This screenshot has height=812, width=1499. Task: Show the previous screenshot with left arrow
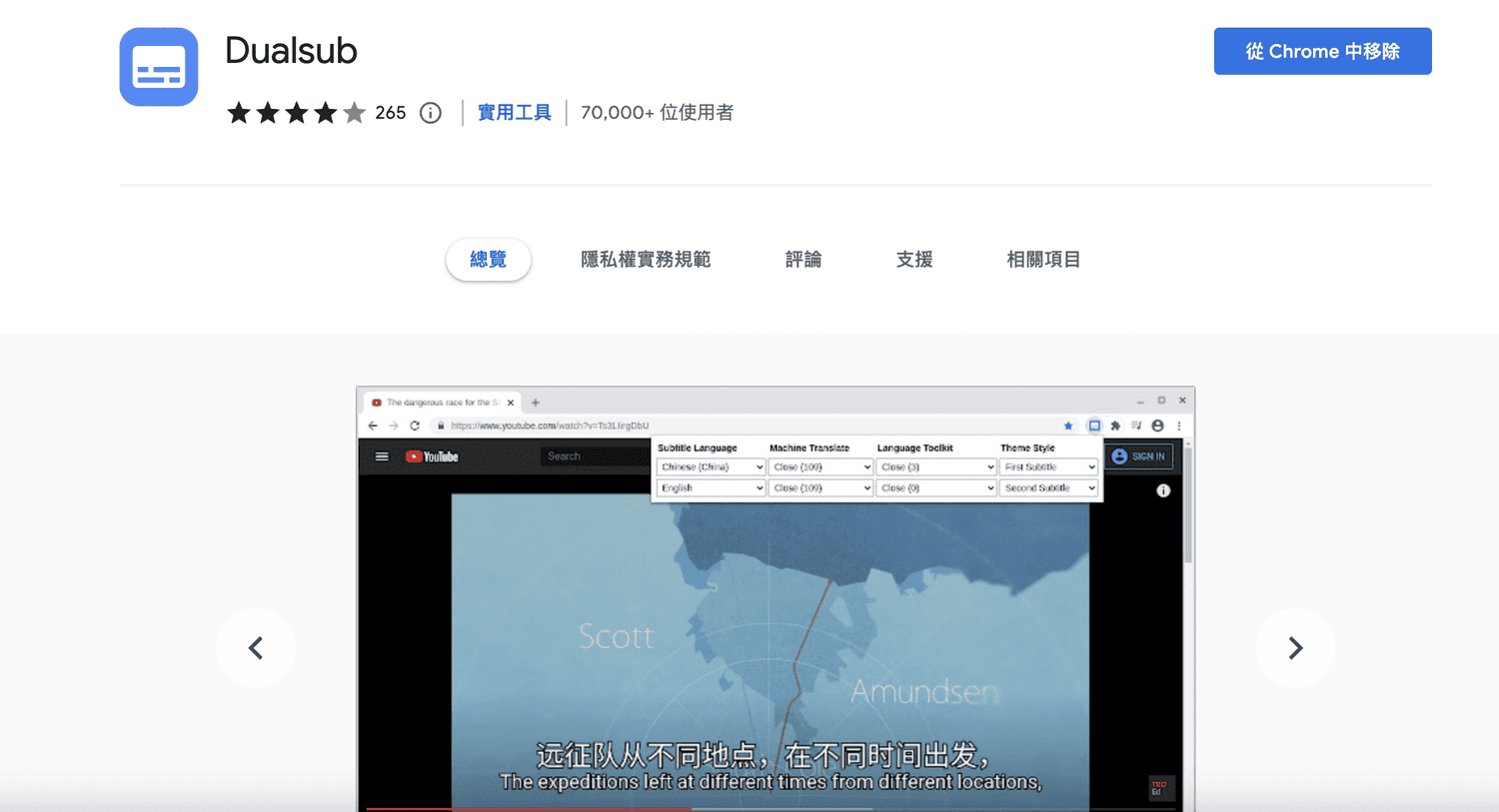[256, 648]
